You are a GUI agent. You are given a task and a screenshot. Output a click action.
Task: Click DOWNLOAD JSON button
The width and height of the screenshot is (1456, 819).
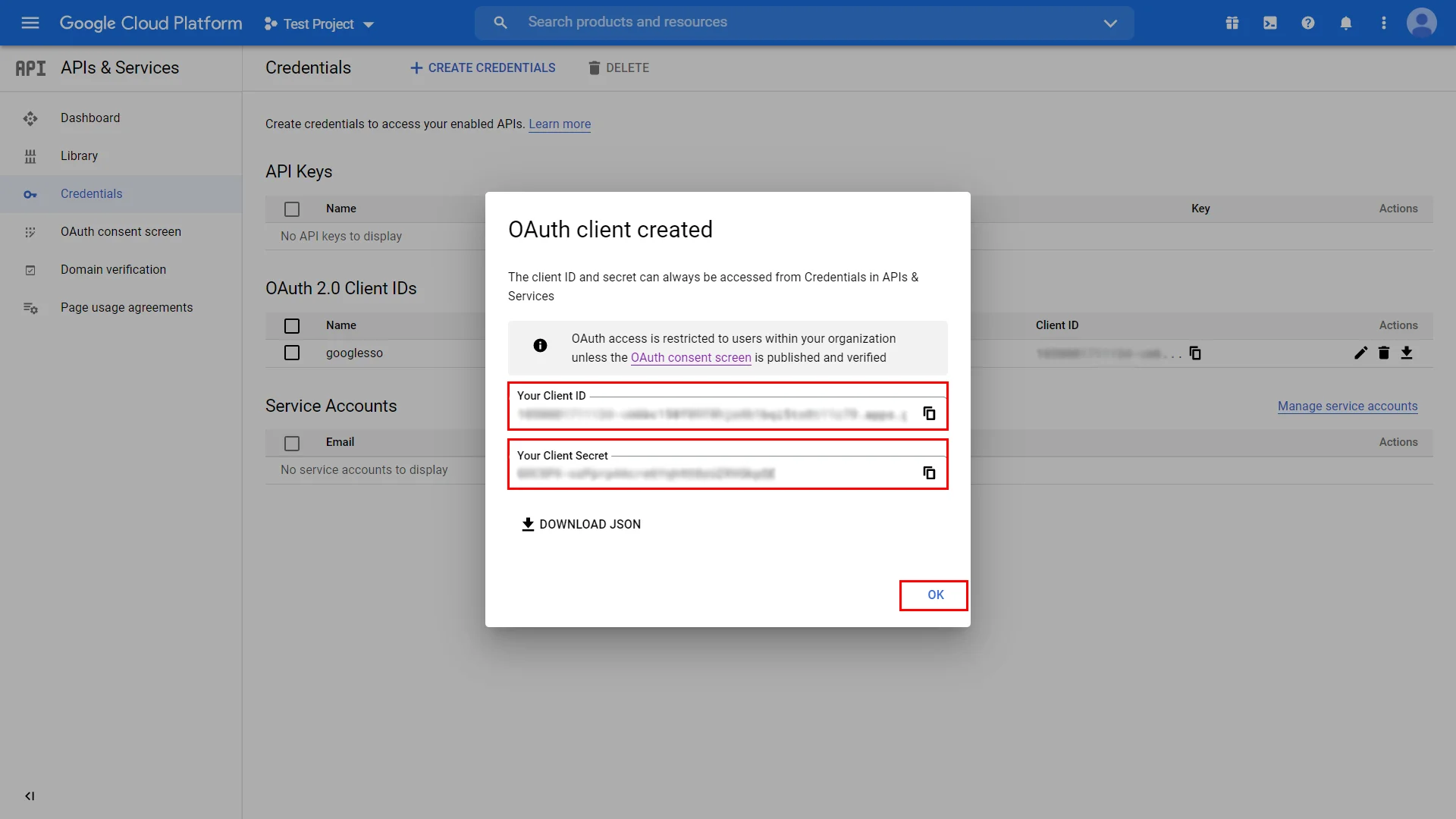tap(582, 525)
